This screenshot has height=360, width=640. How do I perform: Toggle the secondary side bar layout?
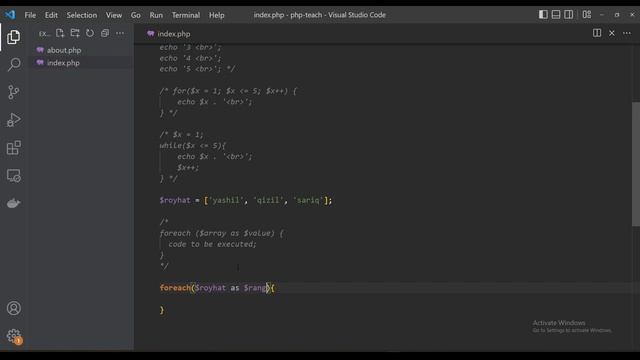click(568, 15)
